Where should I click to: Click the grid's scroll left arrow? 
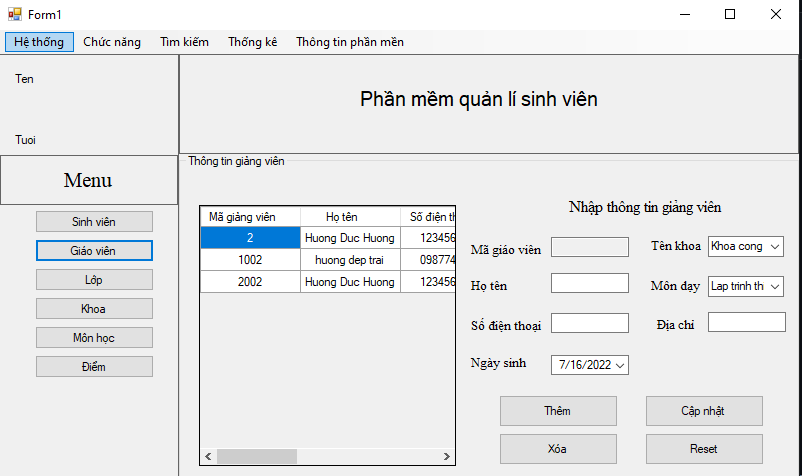pos(208,457)
